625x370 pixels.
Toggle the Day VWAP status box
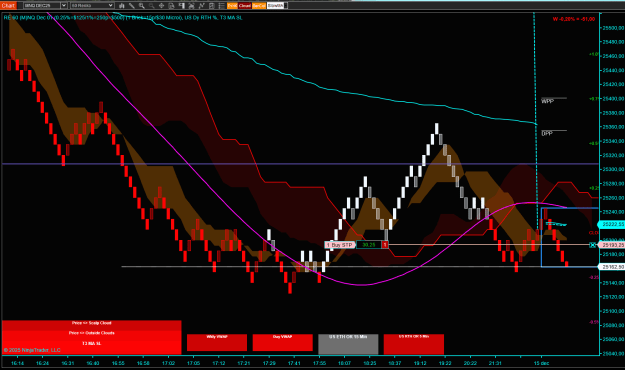pyautogui.click(x=282, y=343)
